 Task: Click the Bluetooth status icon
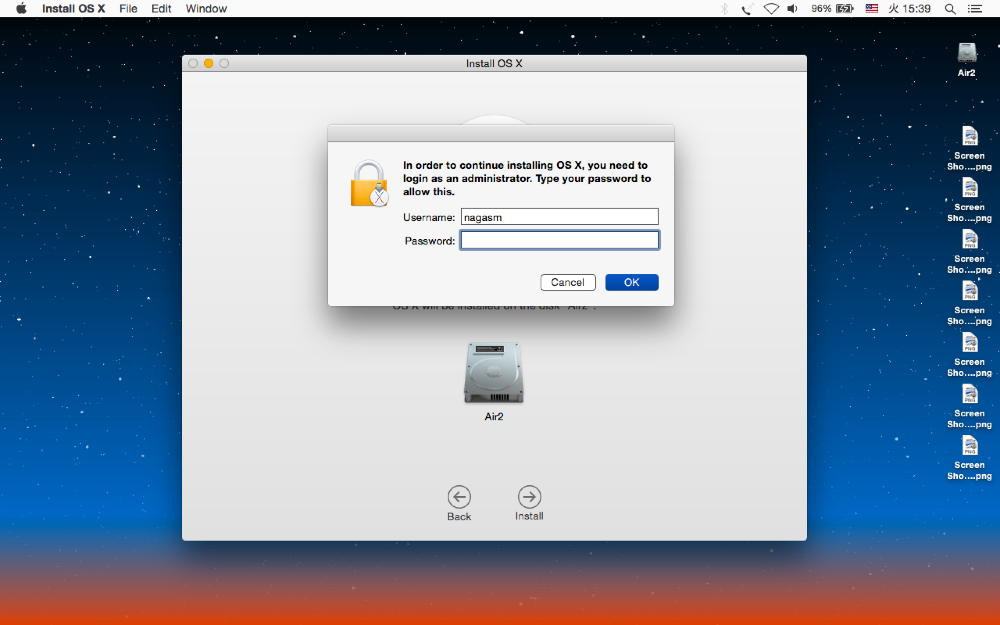[724, 8]
